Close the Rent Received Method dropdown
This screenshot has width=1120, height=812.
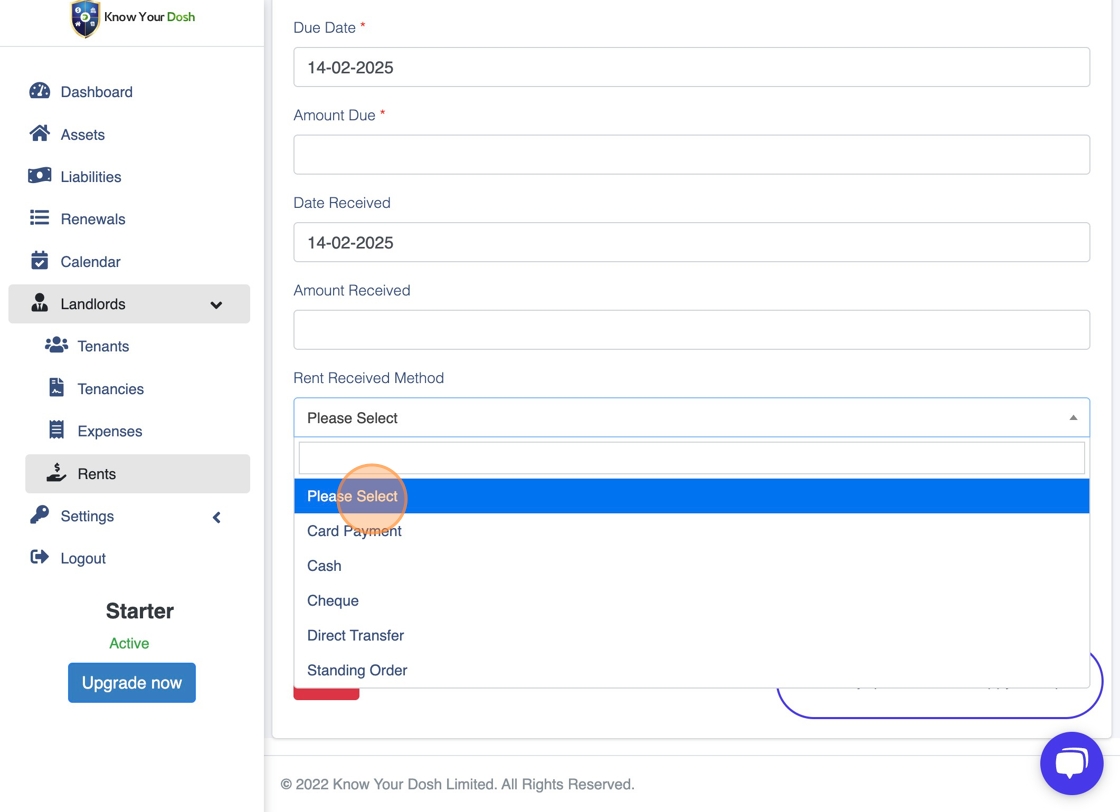(1073, 418)
